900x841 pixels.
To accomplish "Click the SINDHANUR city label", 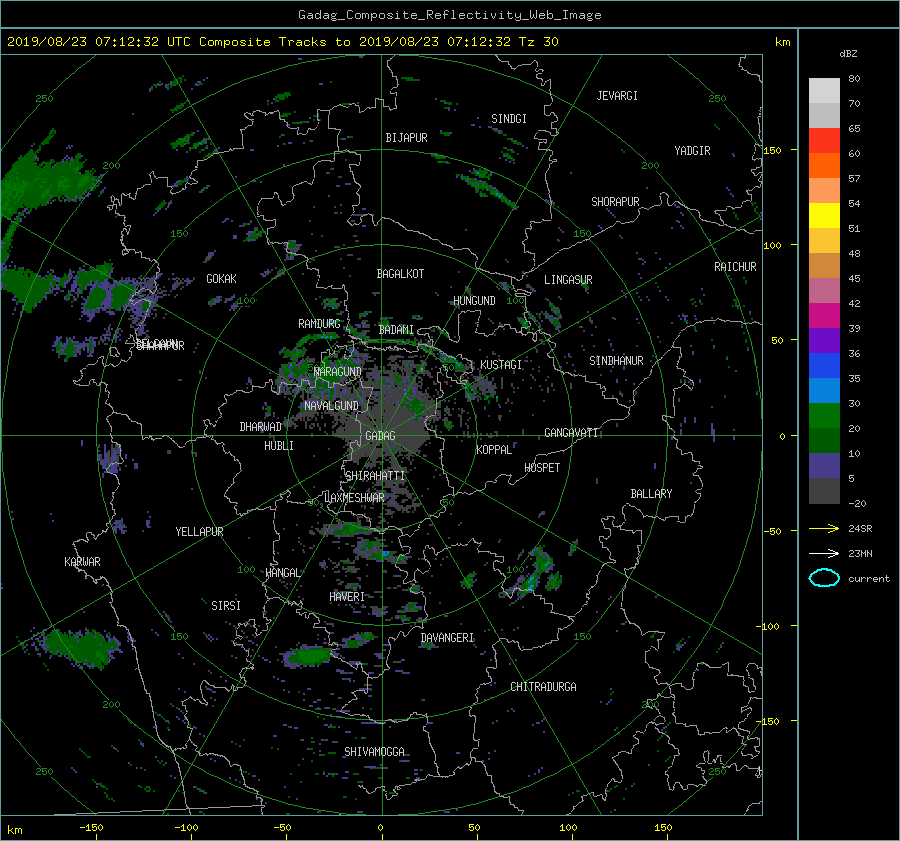I will (616, 361).
